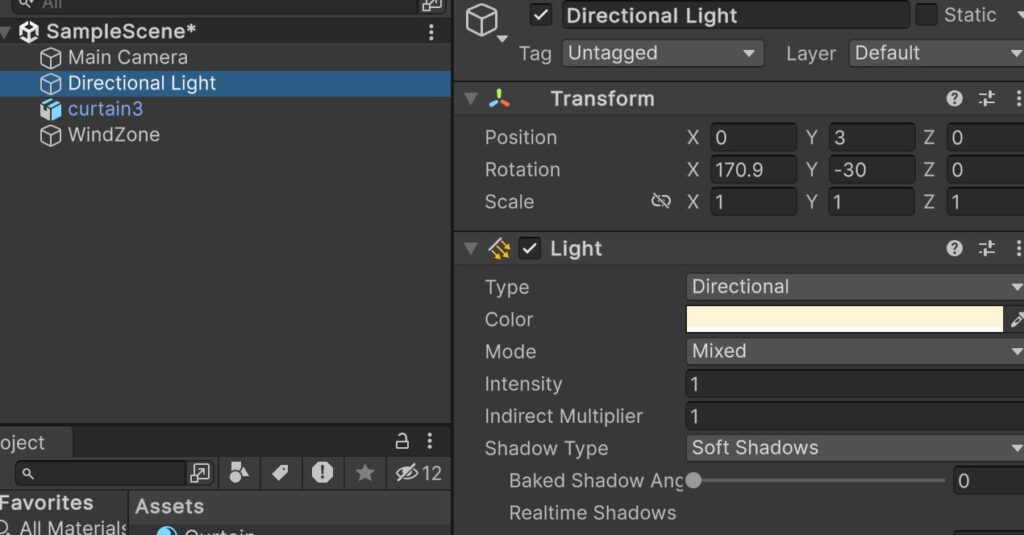1024x535 pixels.
Task: Click the favorites star icon in Project
Action: coord(365,473)
